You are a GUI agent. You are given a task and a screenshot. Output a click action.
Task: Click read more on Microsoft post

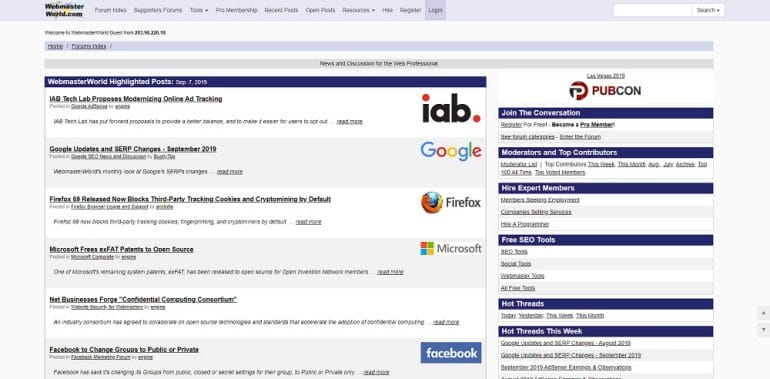pyautogui.click(x=390, y=272)
